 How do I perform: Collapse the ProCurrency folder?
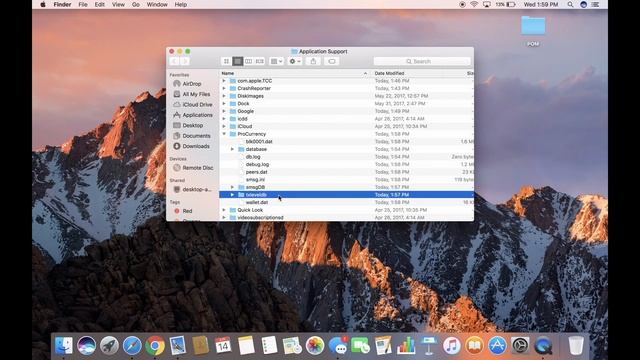(224, 134)
